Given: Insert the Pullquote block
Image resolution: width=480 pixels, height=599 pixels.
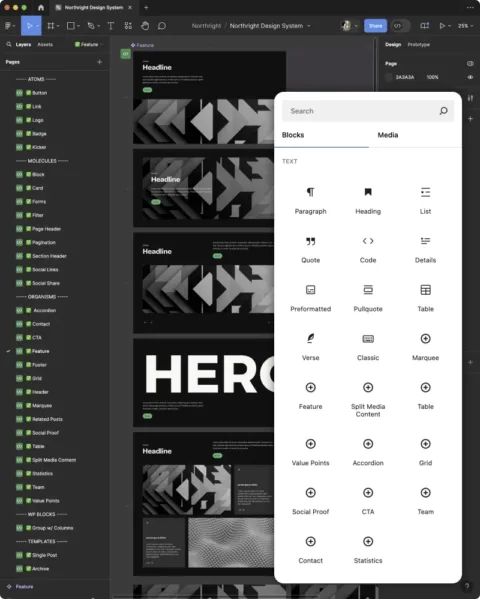Looking at the screenshot, I should [368, 299].
